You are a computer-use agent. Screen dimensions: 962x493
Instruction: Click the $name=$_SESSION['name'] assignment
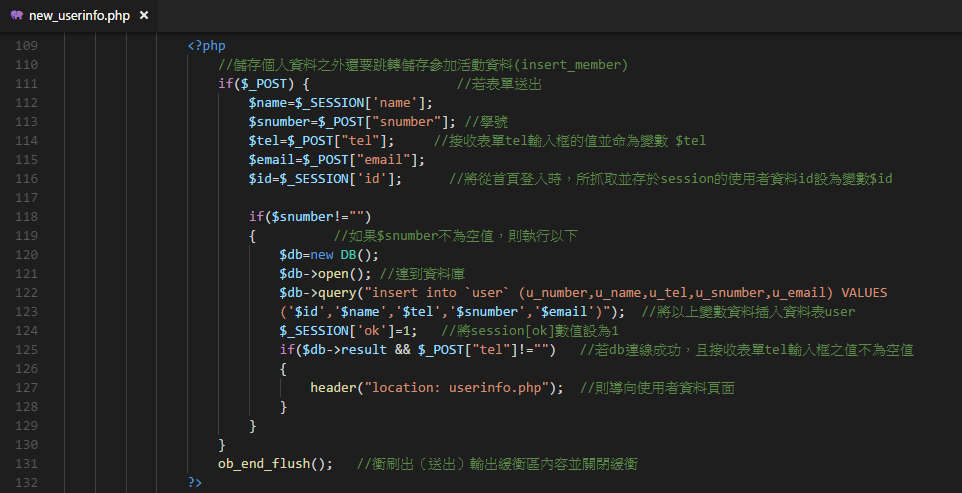click(x=341, y=102)
